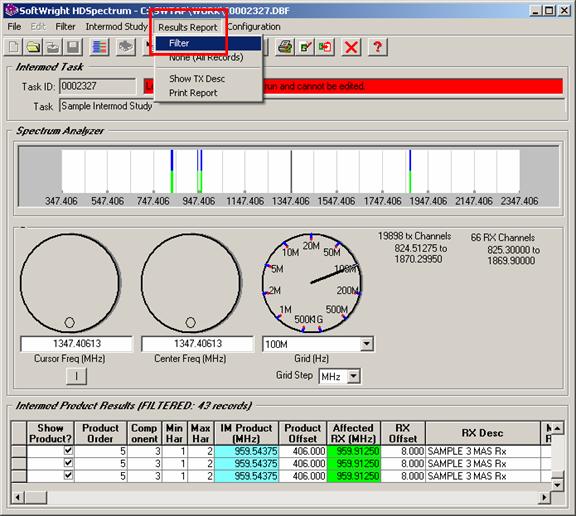The image size is (576, 516).
Task: Click the horizontal scrollbar thumb under the results table
Action: 36,497
